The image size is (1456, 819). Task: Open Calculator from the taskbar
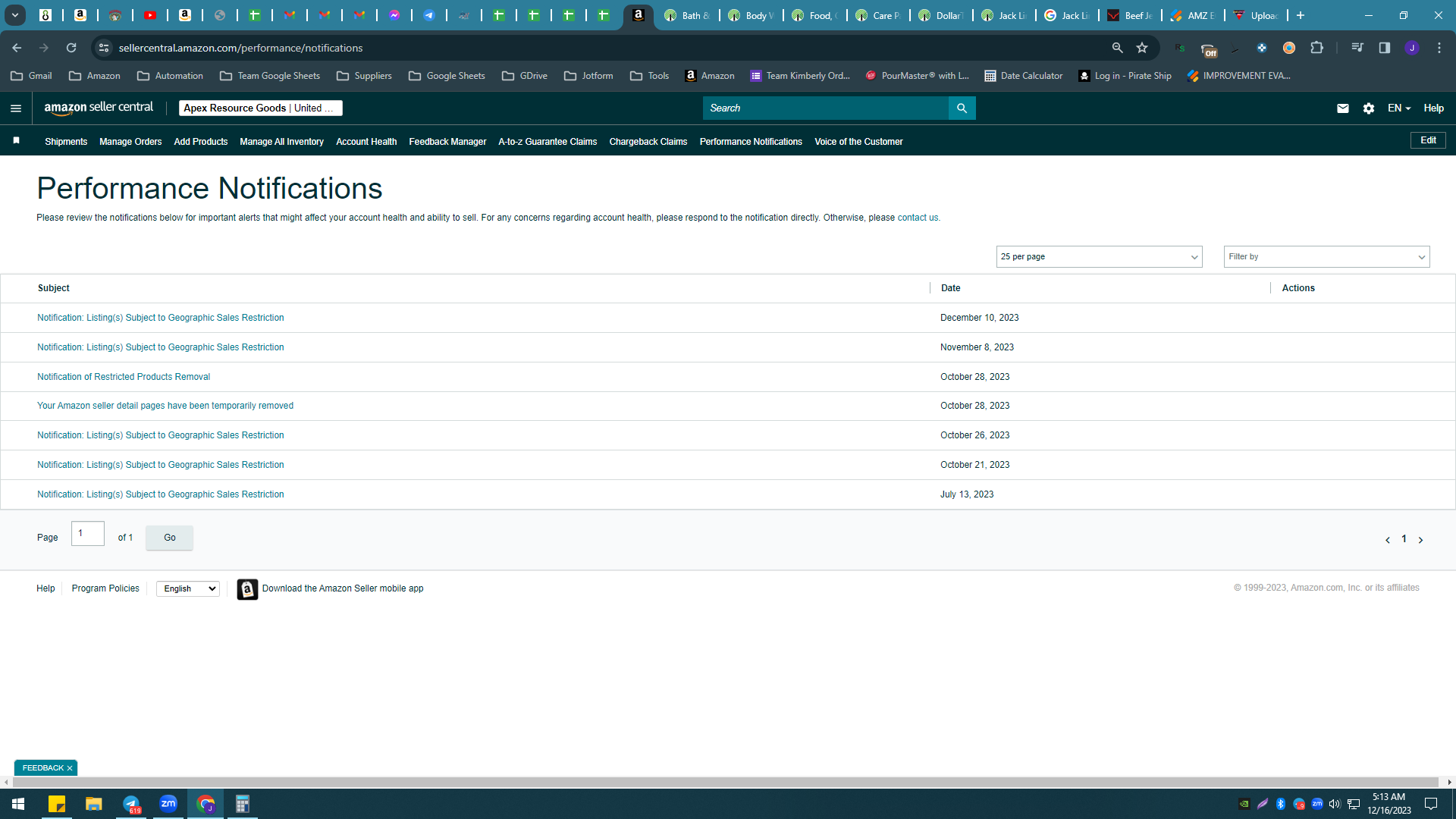[x=243, y=804]
